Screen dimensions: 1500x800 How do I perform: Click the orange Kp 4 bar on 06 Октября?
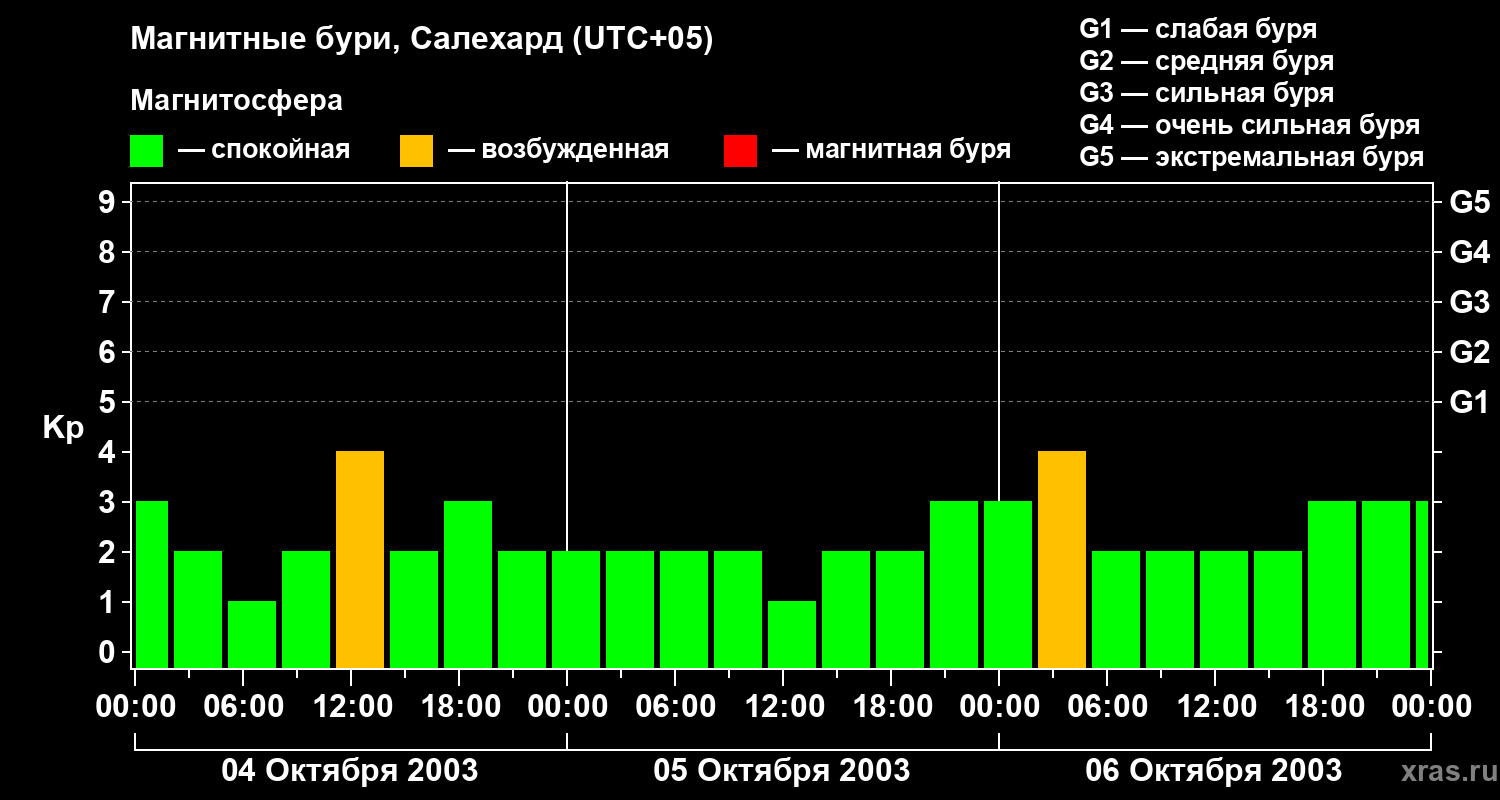click(1062, 559)
